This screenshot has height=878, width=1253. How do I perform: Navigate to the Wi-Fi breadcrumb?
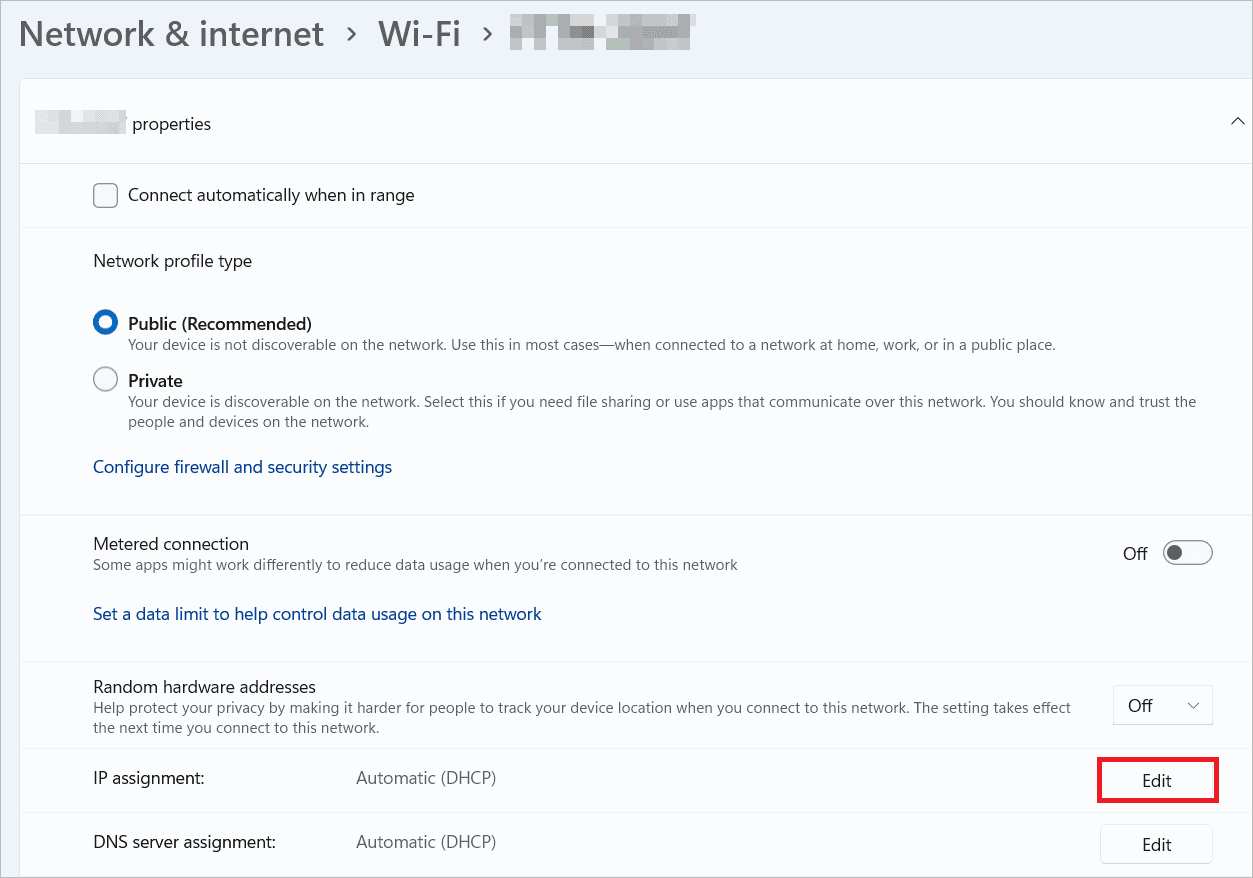[x=419, y=34]
